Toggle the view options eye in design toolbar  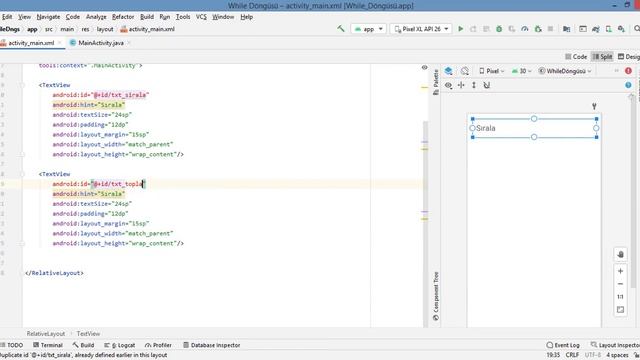(448, 85)
